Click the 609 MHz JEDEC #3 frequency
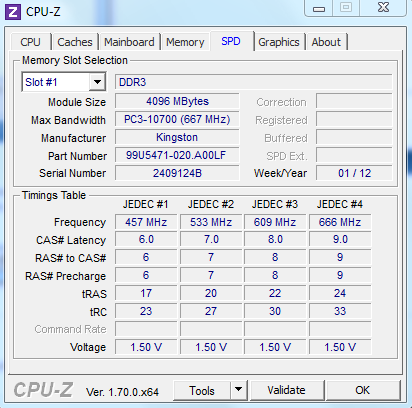412x408 pixels. click(x=275, y=222)
